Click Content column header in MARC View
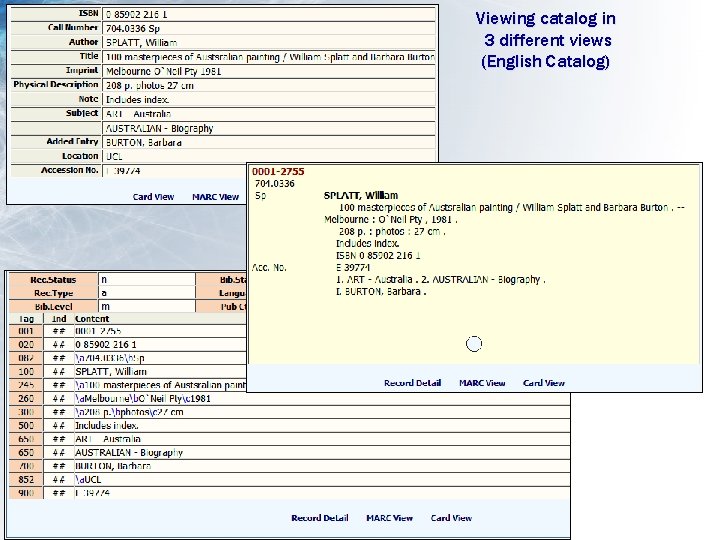720x540 pixels. point(92,319)
